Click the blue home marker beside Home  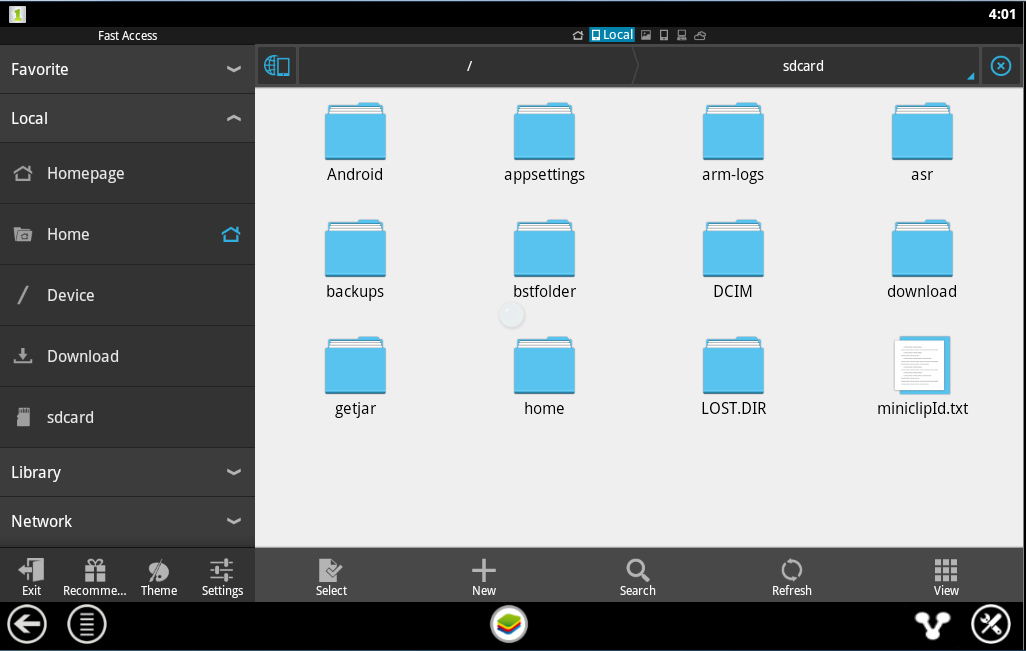[230, 234]
